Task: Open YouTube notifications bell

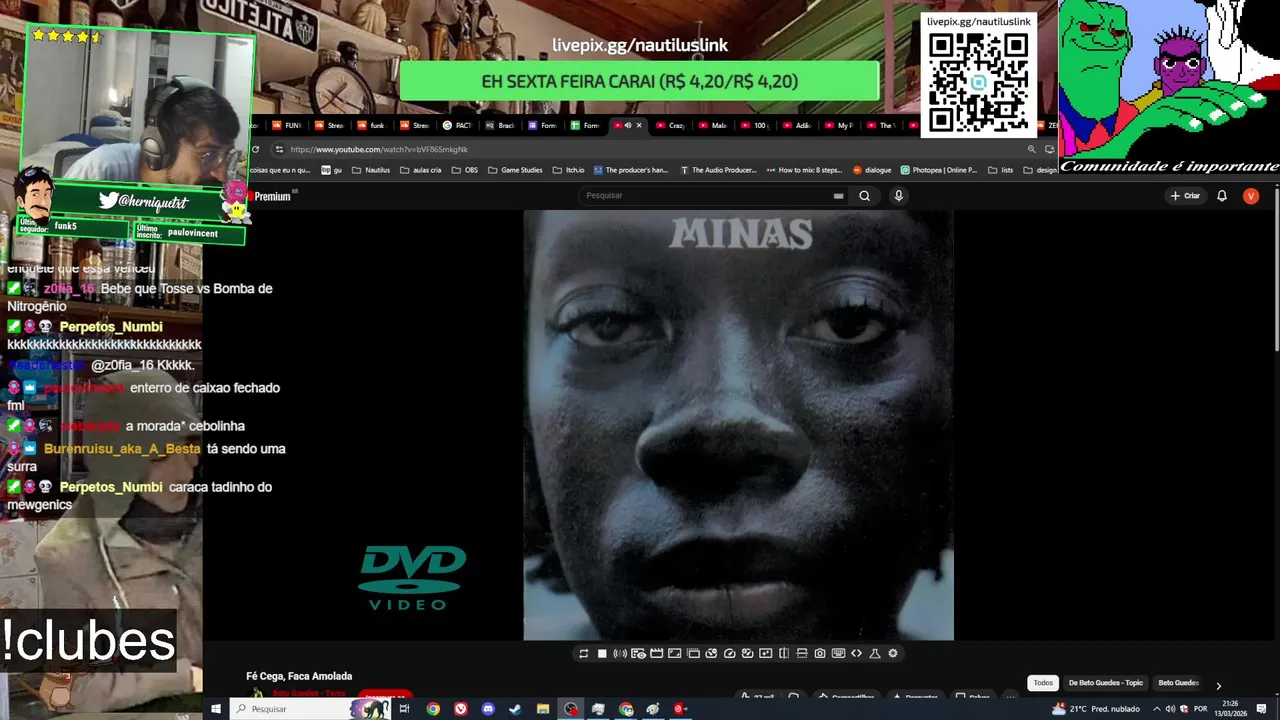Action: (1221, 196)
